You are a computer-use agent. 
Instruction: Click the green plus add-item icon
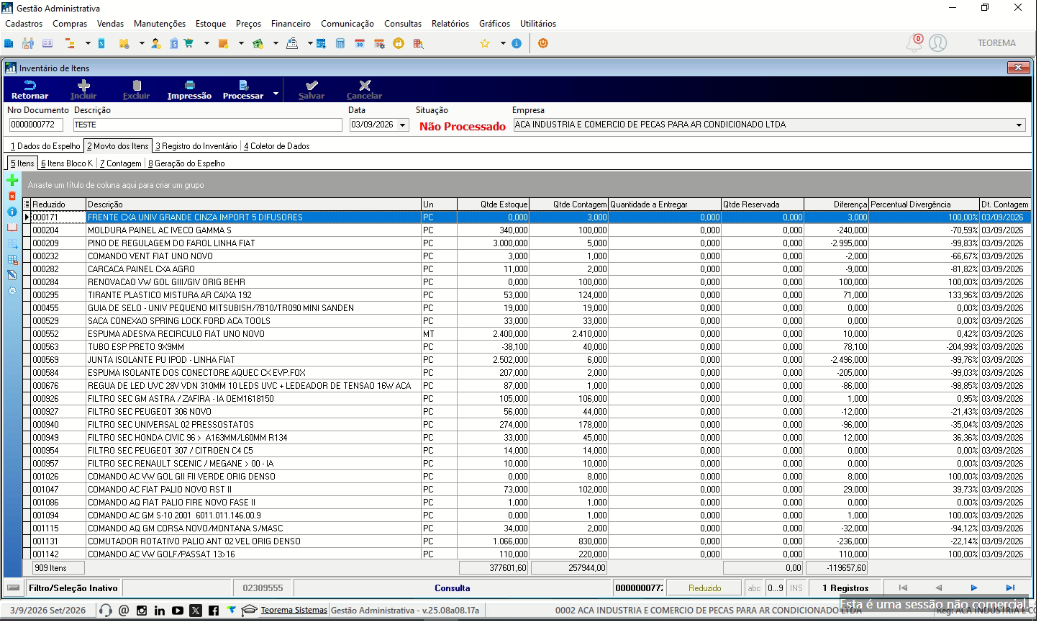12,180
